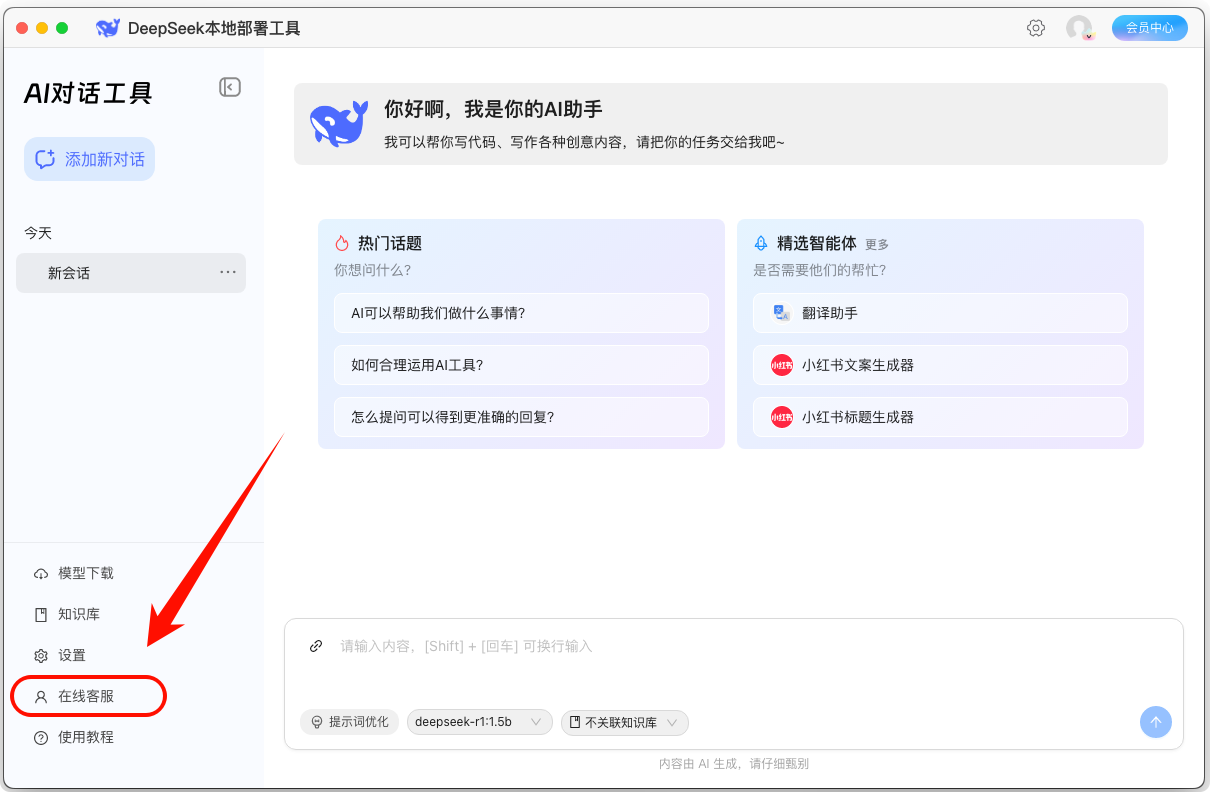Click the greeting '你好啊，我是你的AI助手'
This screenshot has height=792, width=1210.
pyautogui.click(x=493, y=110)
